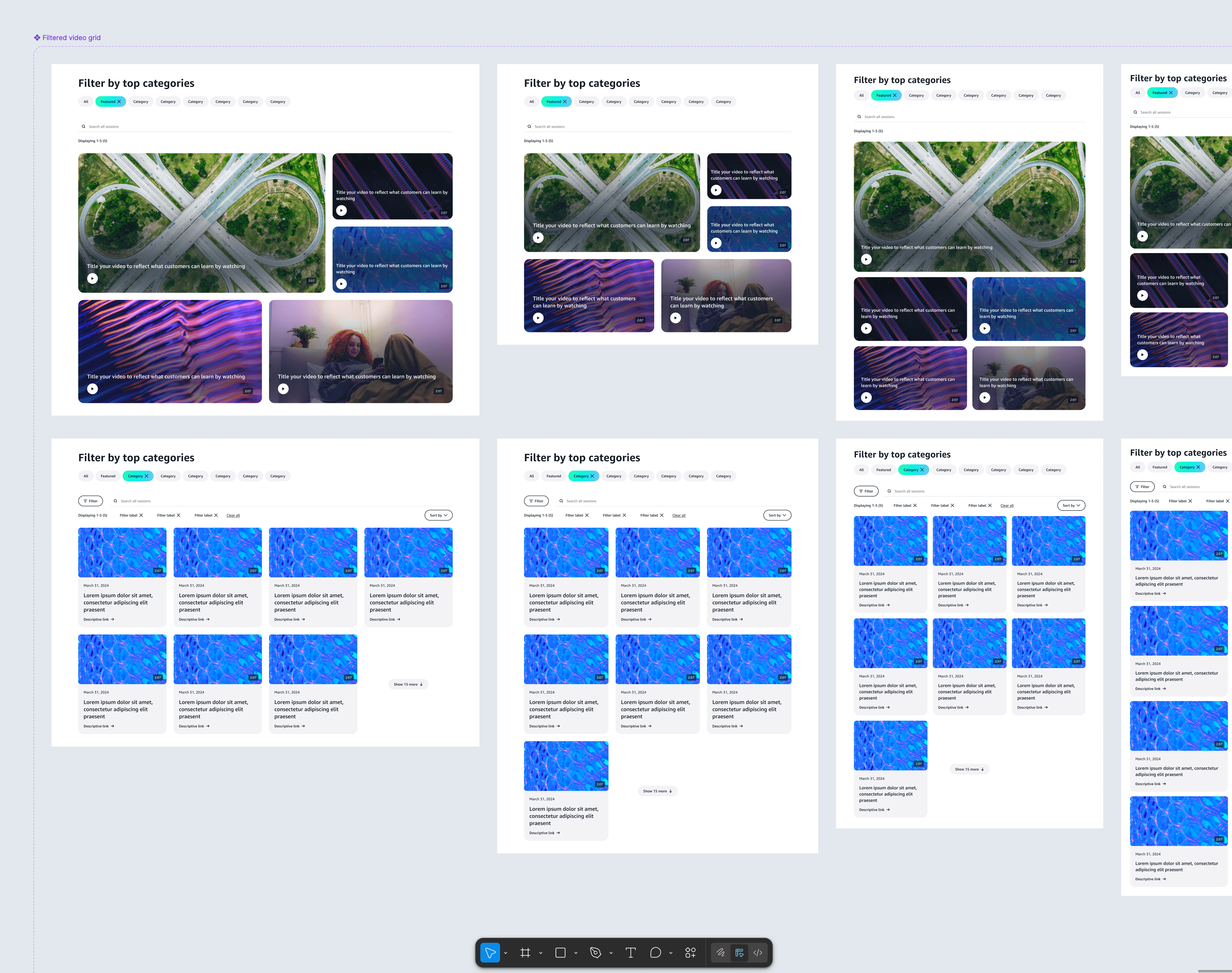1232x973 pixels.
Task: Open the Actions and components tool
Action: coord(690,952)
